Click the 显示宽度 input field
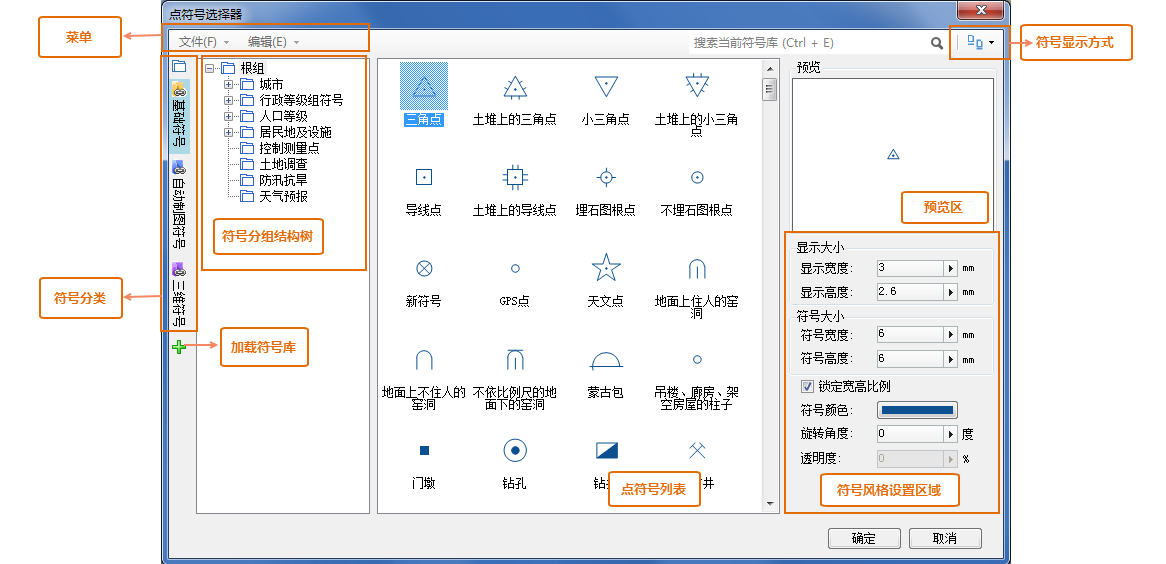 [x=909, y=268]
